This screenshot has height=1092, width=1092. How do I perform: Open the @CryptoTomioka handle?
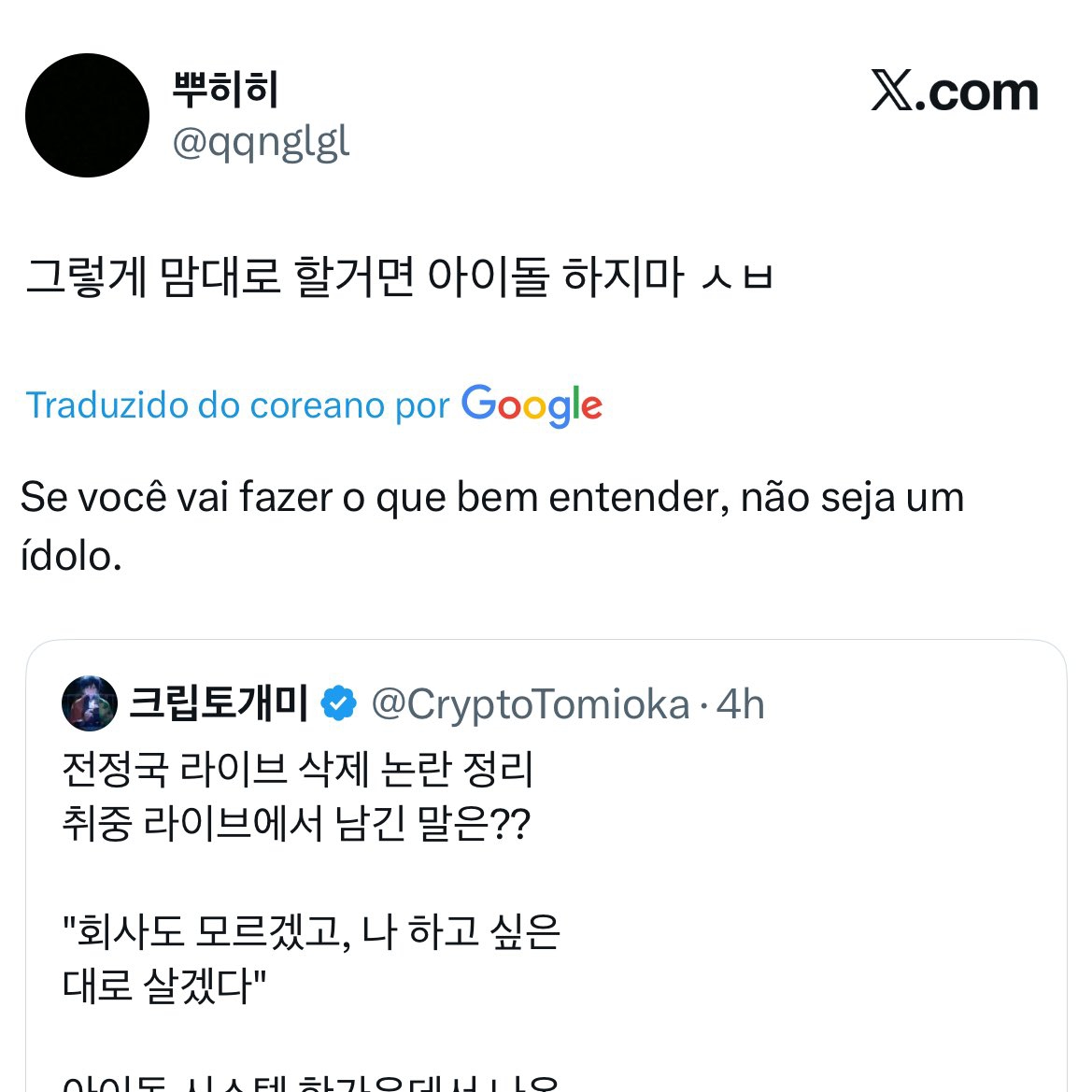(530, 704)
